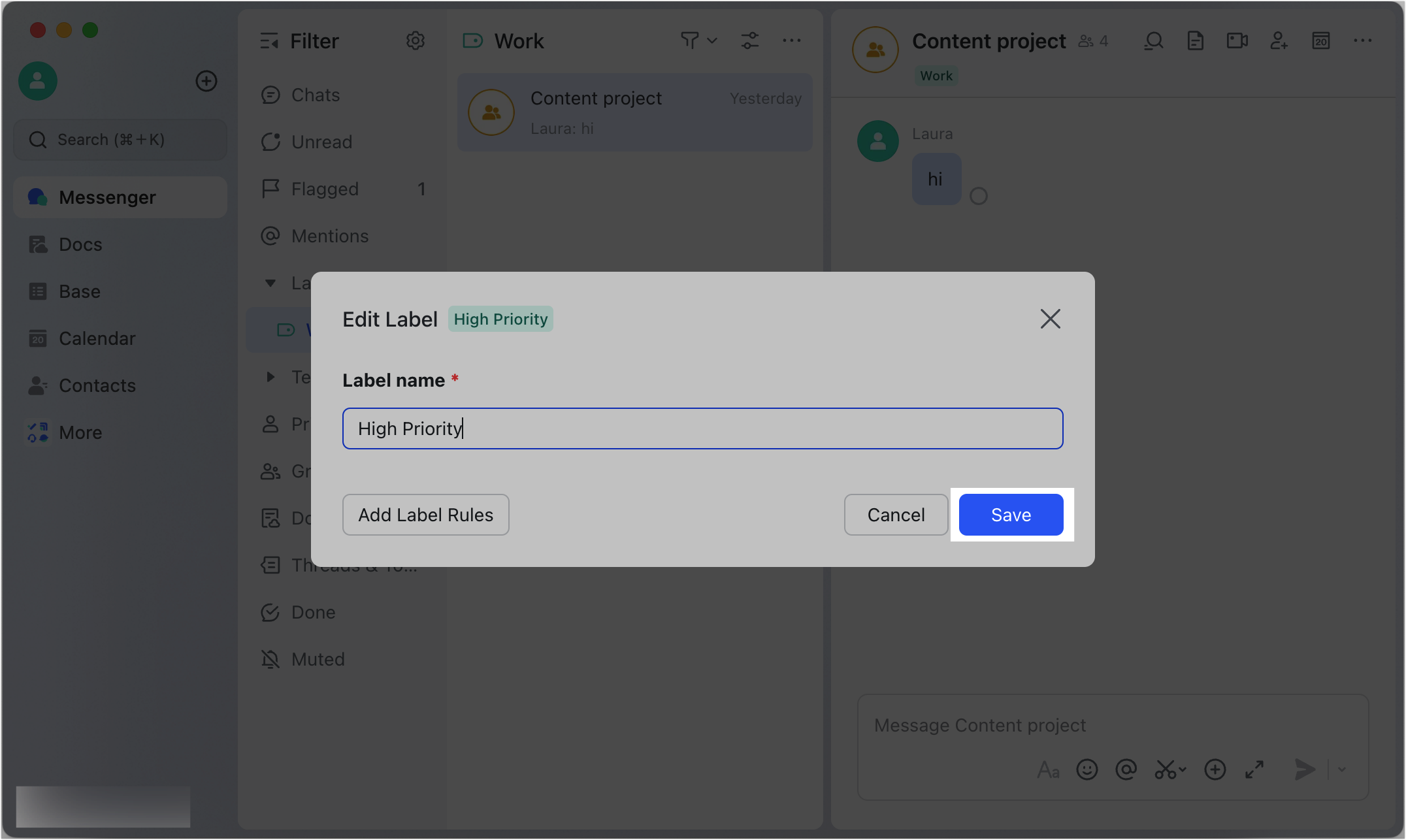Click the Label name input field
The height and width of the screenshot is (840, 1406).
[x=702, y=428]
